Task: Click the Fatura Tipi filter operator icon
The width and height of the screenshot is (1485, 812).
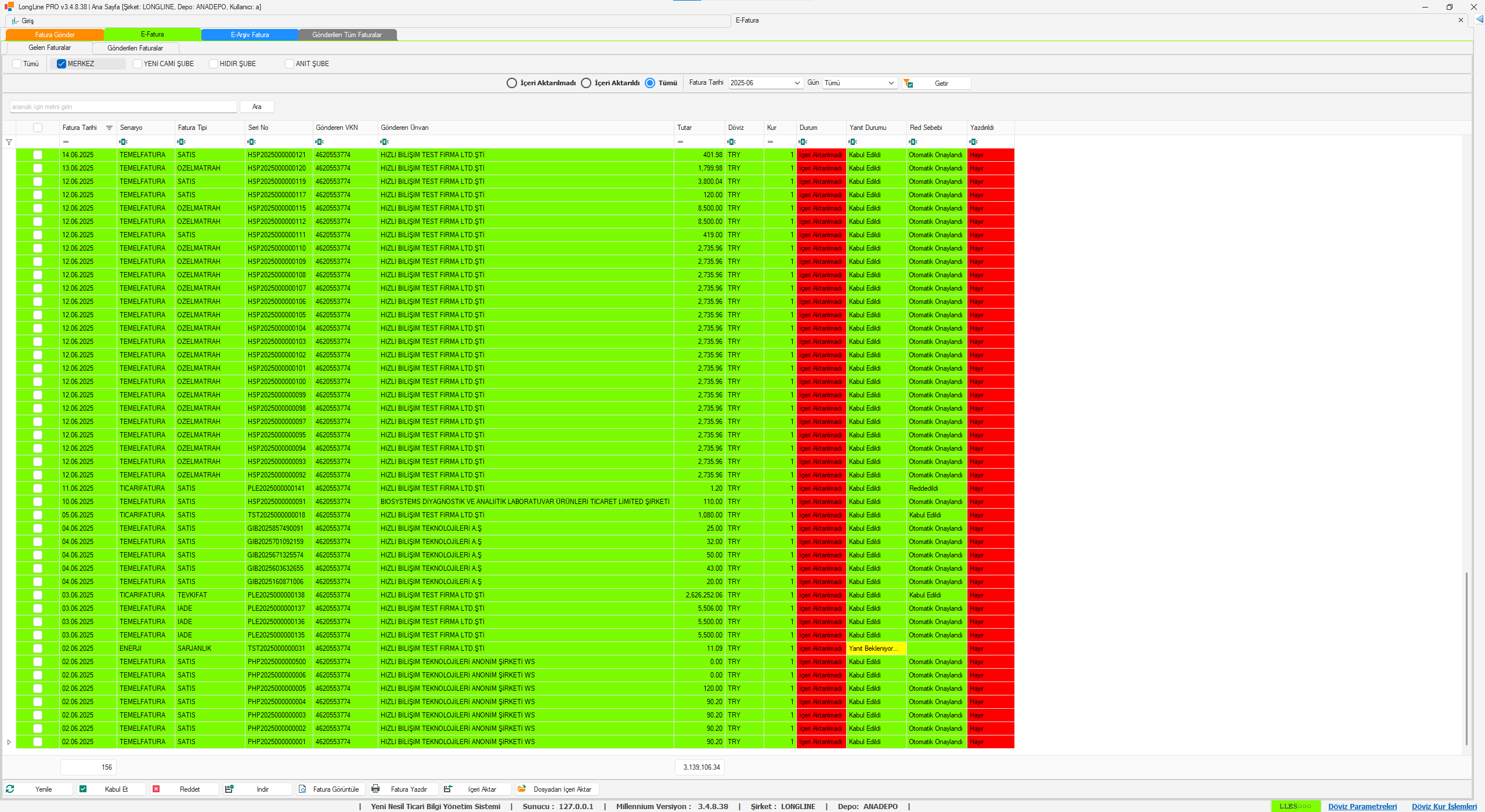Action: 181,142
